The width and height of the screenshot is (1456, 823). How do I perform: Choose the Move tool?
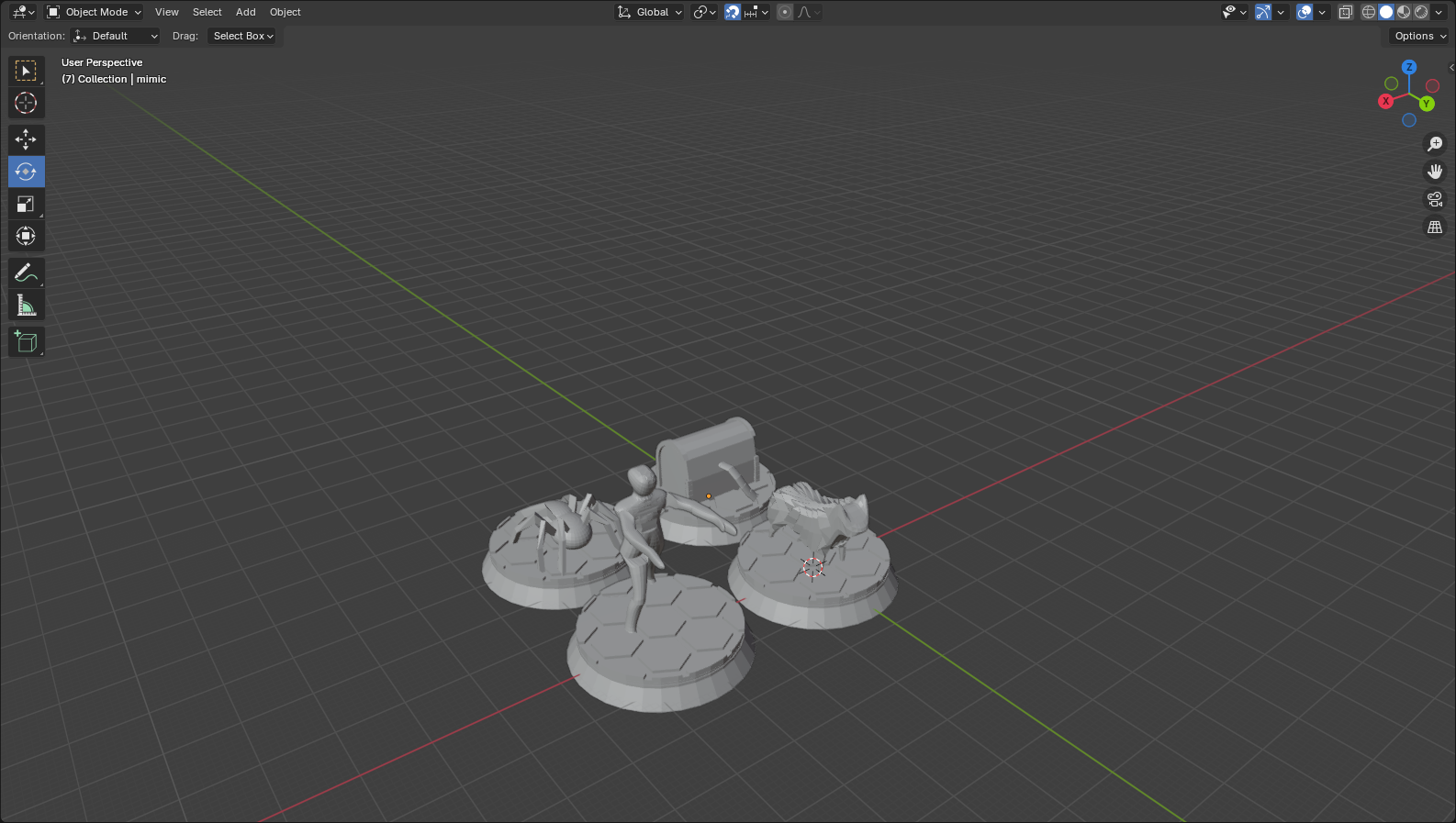click(x=26, y=139)
